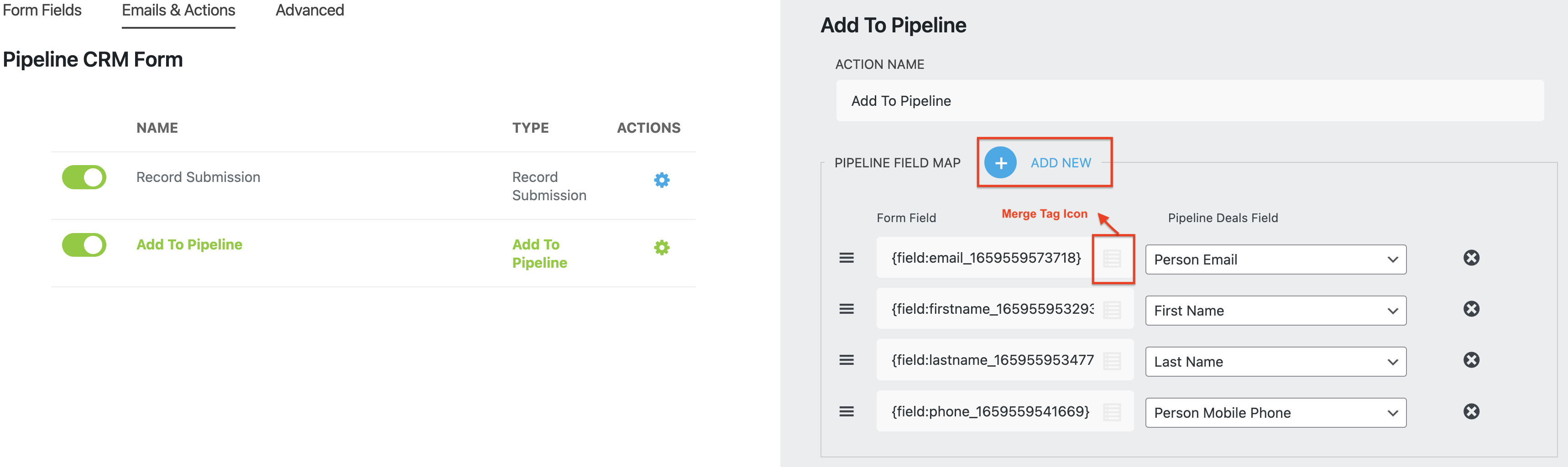Screen dimensions: 1568x467
Task: Disable the Record Submission action toggle
Action: (x=84, y=177)
